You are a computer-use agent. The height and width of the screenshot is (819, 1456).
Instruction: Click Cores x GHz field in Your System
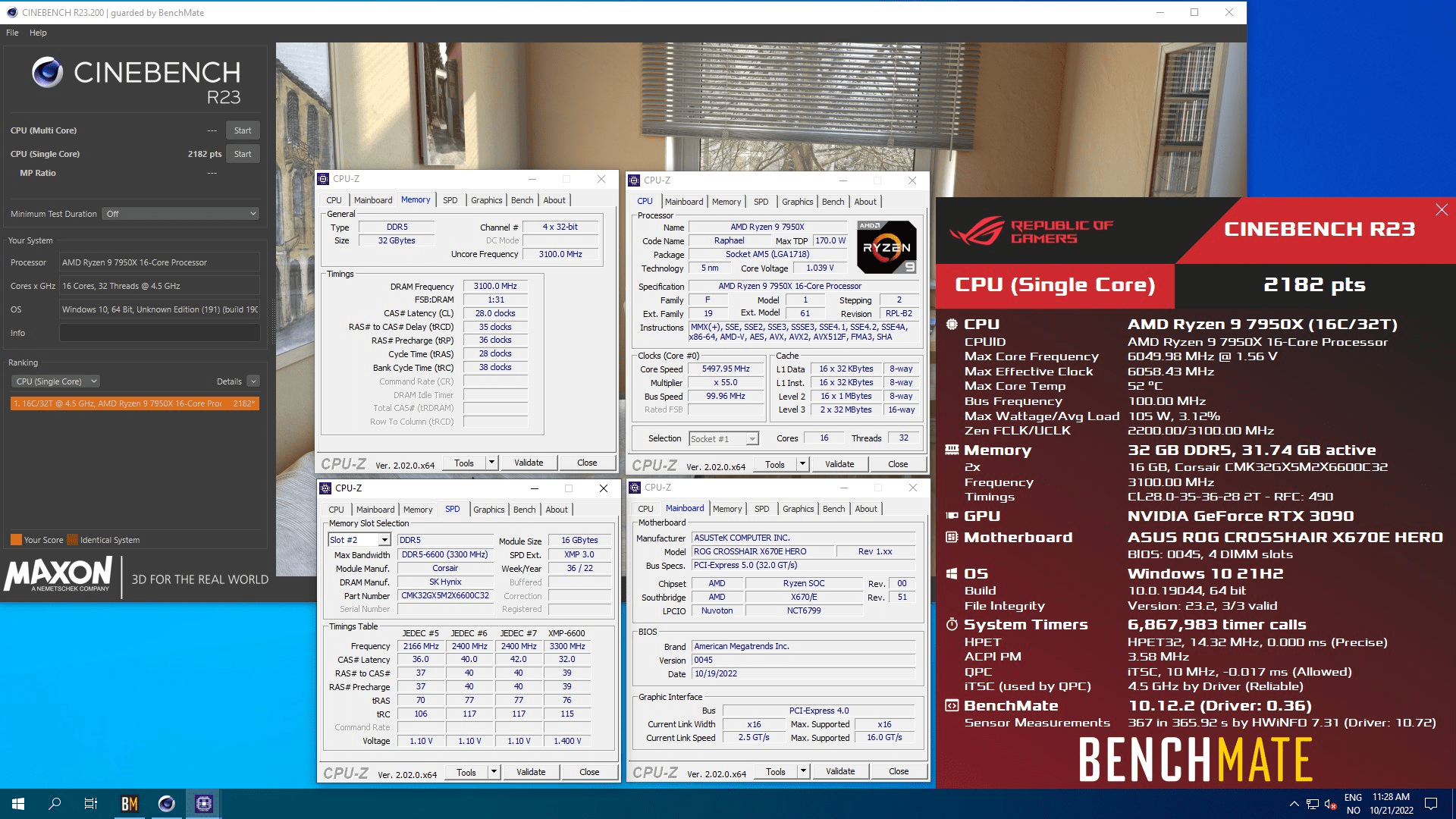(159, 286)
